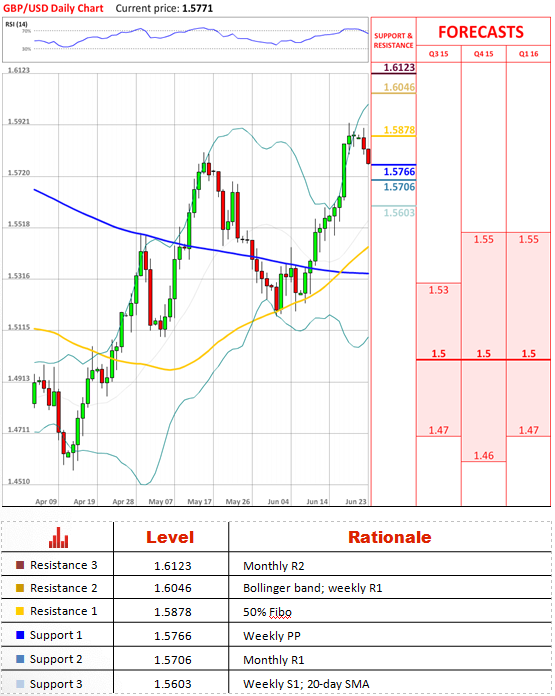Click the Resistance 3 maroon color swatch
This screenshot has width=555, height=696.
pyautogui.click(x=20, y=565)
